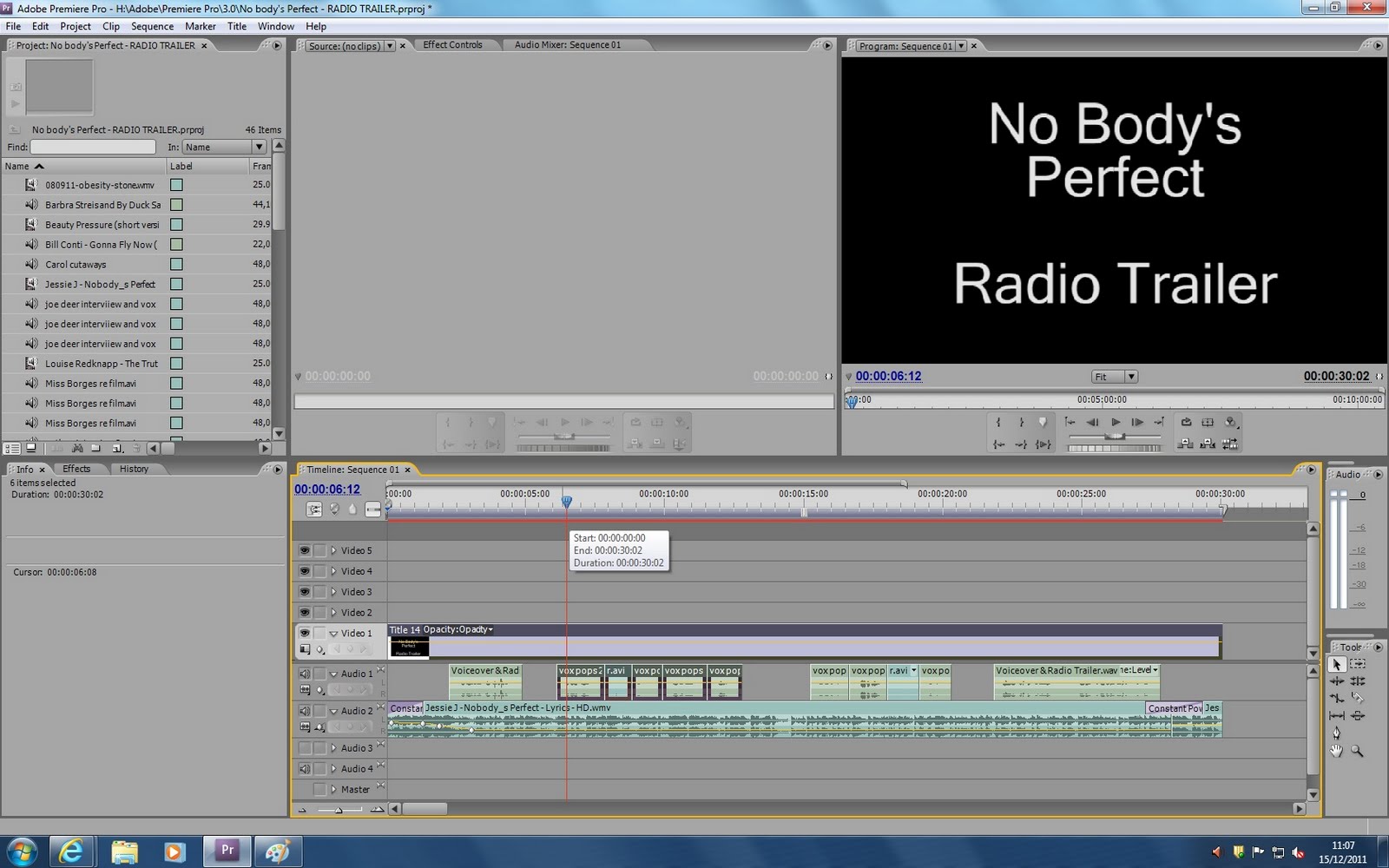Image resolution: width=1389 pixels, height=868 pixels.
Task: Hide the Video 5 track
Action: (305, 550)
